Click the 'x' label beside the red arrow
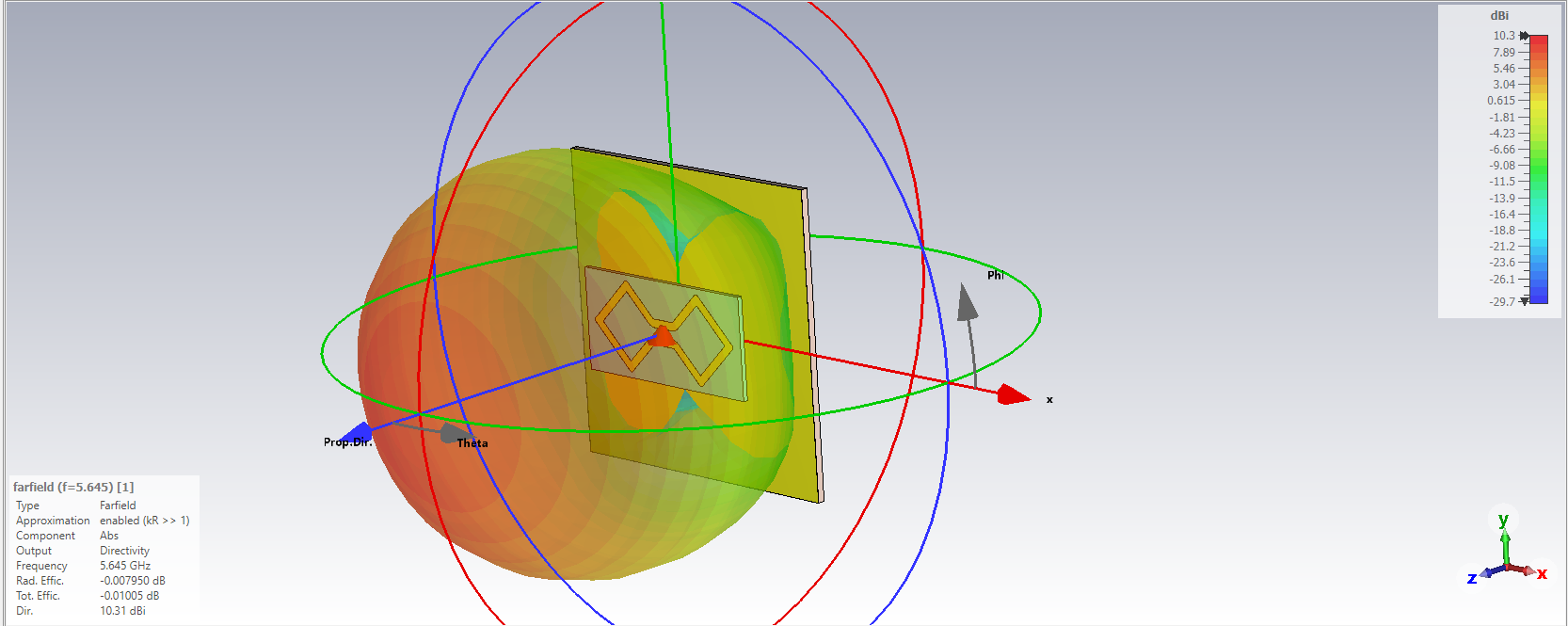The height and width of the screenshot is (626, 1568). [1049, 399]
